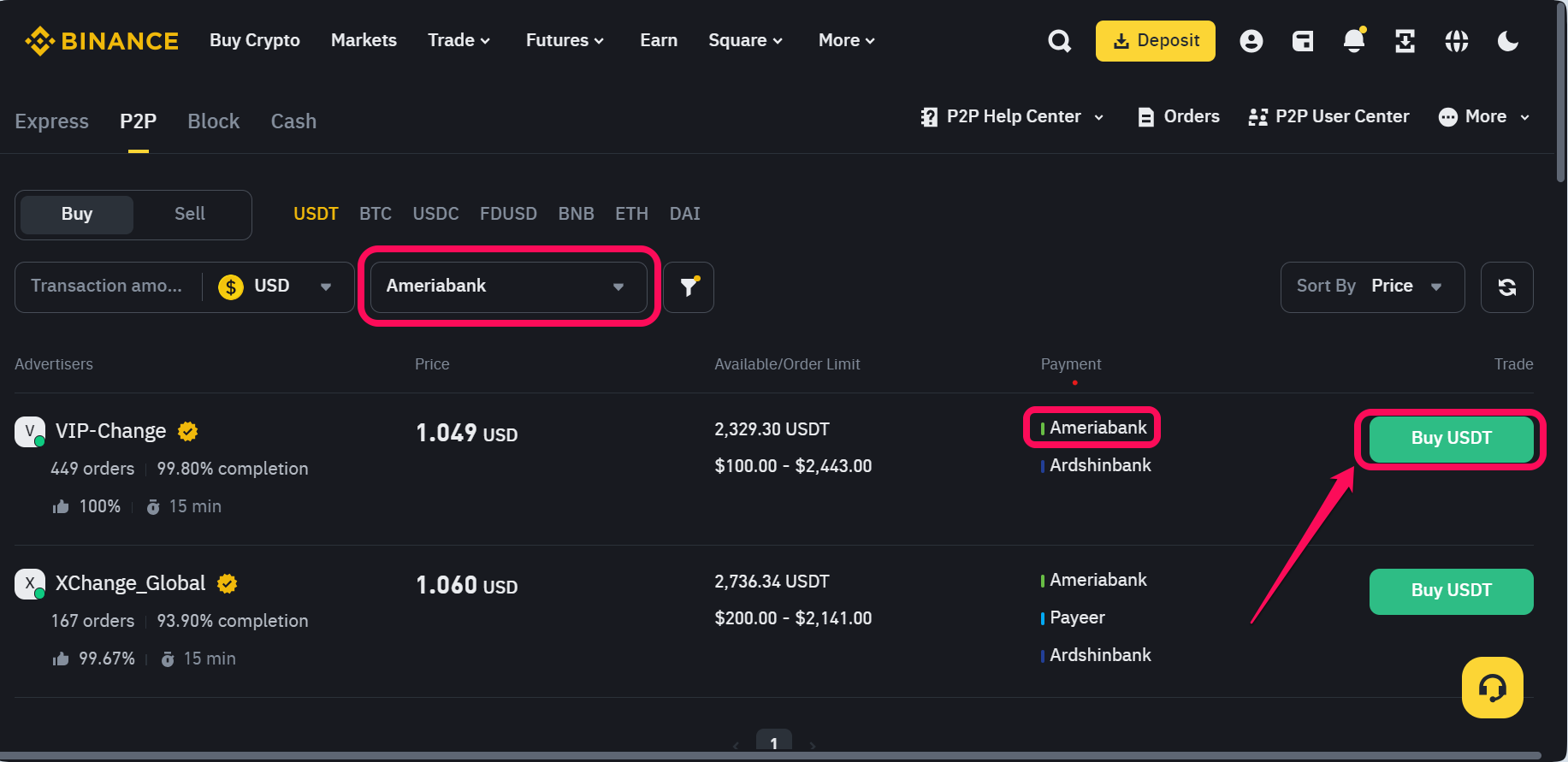Open the Markets link

(x=364, y=40)
